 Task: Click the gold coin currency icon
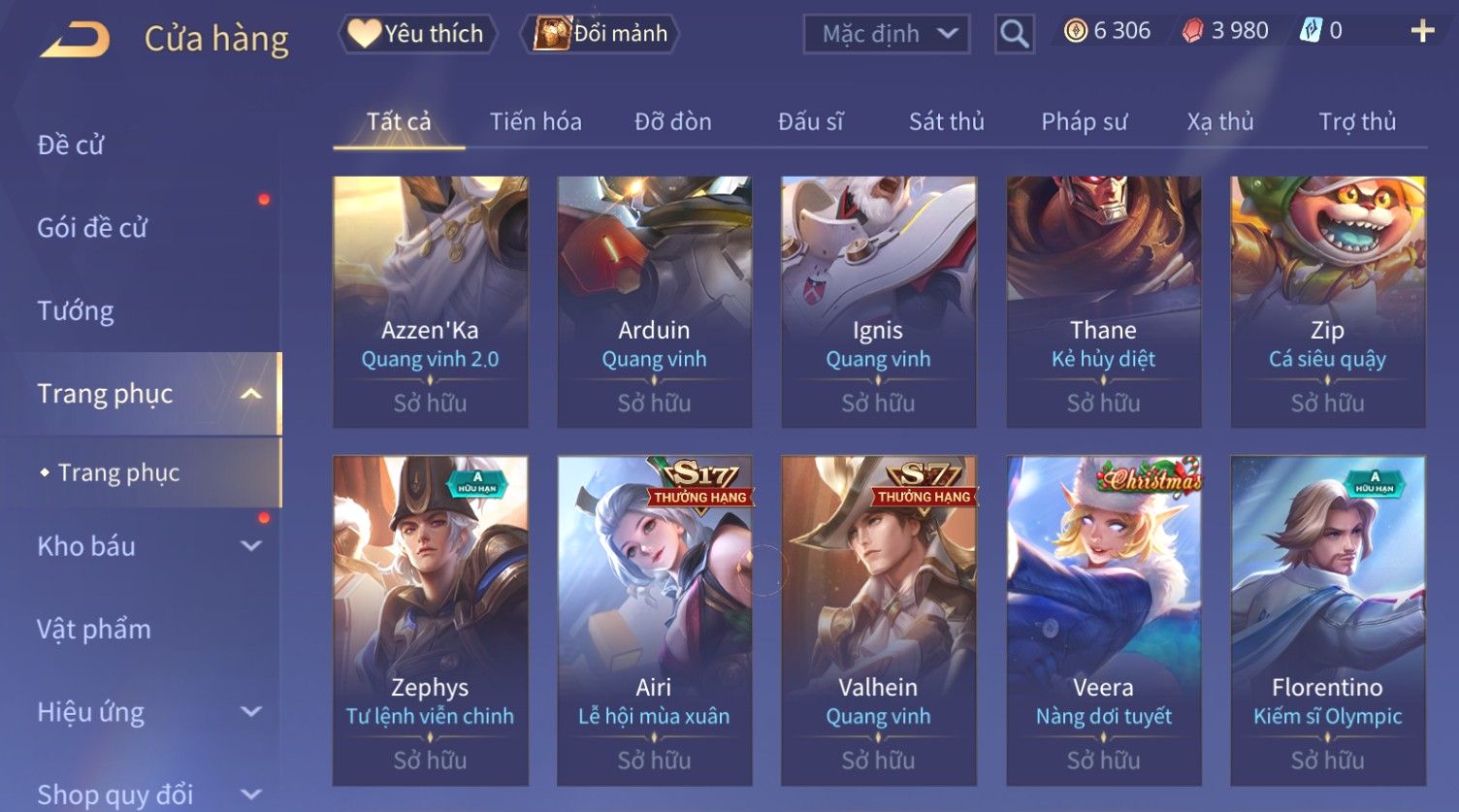[x=1075, y=31]
